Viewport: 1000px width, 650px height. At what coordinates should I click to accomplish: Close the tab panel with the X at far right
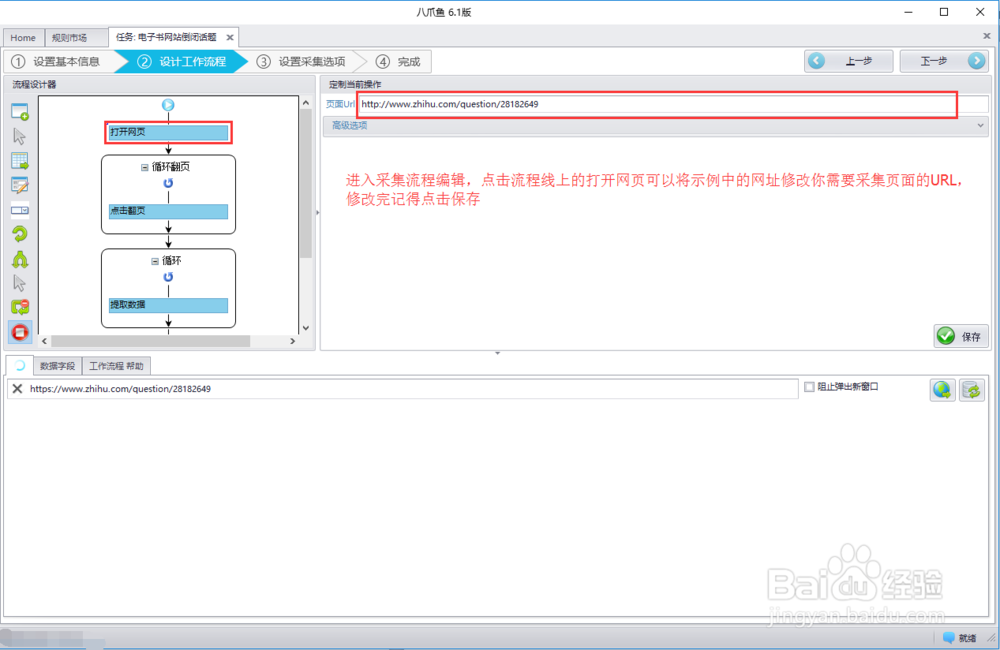click(987, 36)
